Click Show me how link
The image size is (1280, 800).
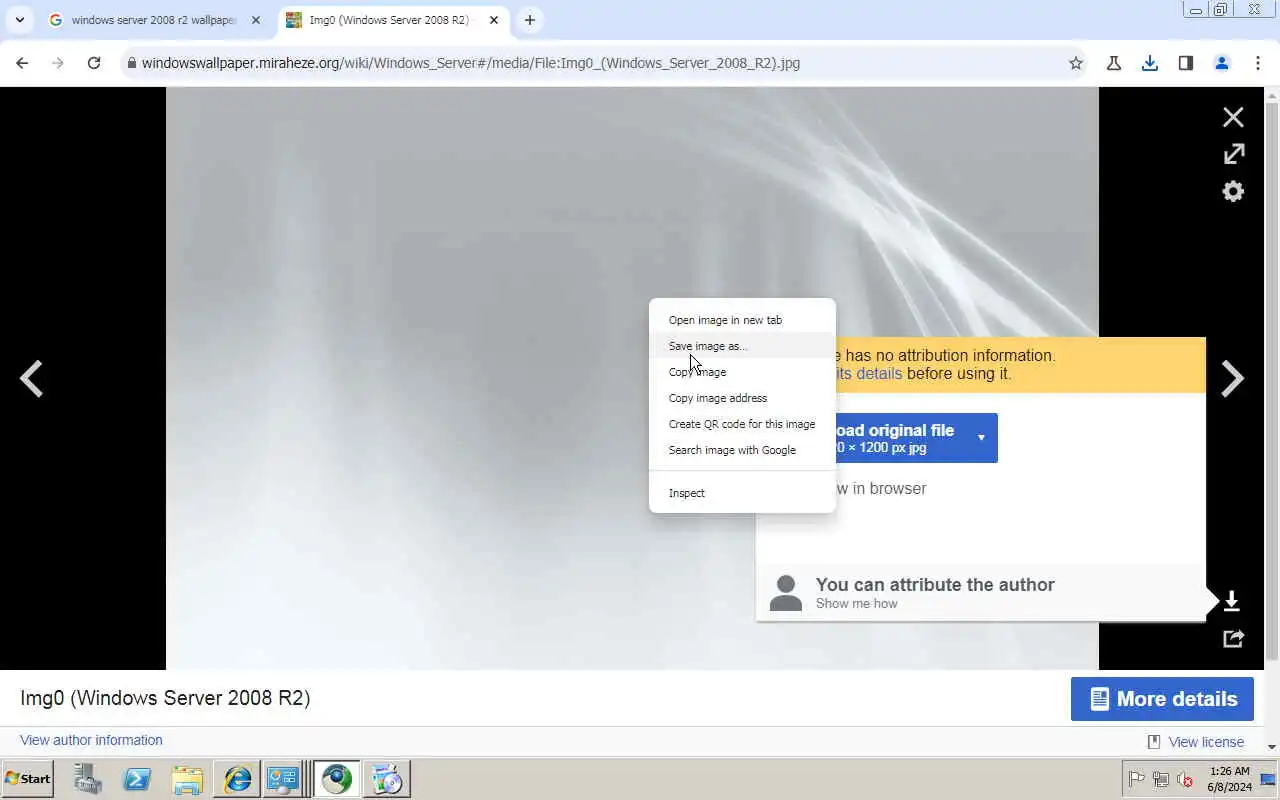pos(856,604)
